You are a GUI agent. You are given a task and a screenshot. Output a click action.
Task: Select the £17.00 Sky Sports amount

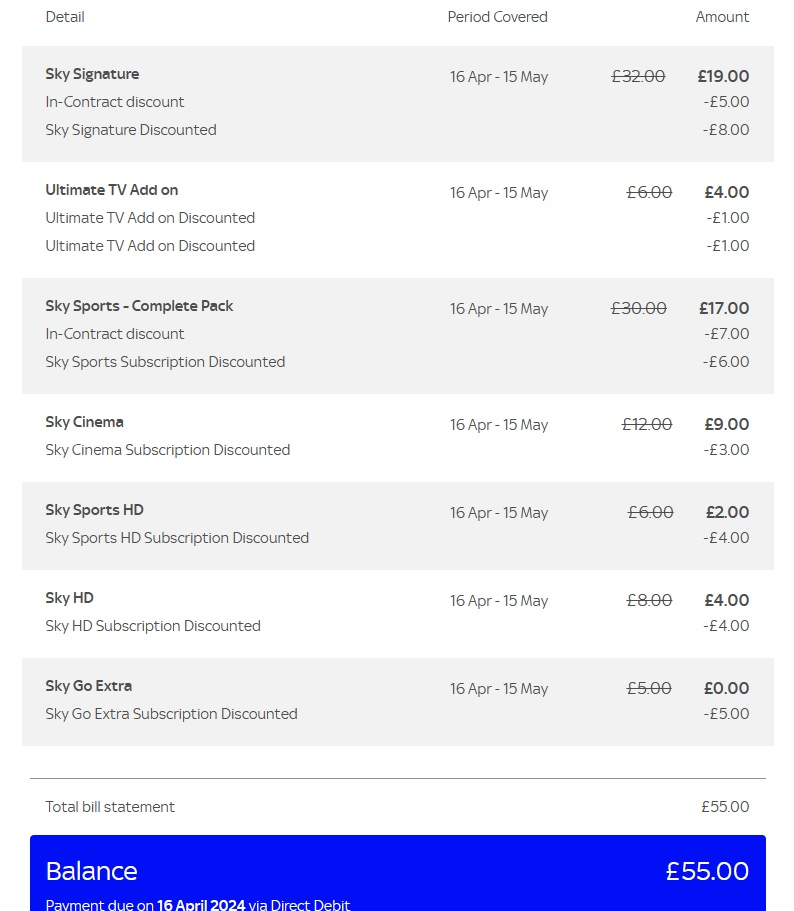[x=724, y=308]
